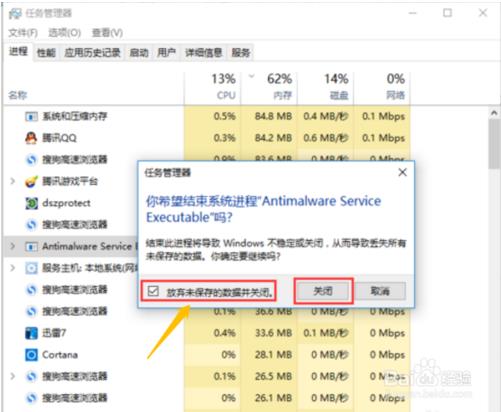Sort by the 0% 网络 column header
Viewport: 501px width, 412px height.
pos(382,87)
